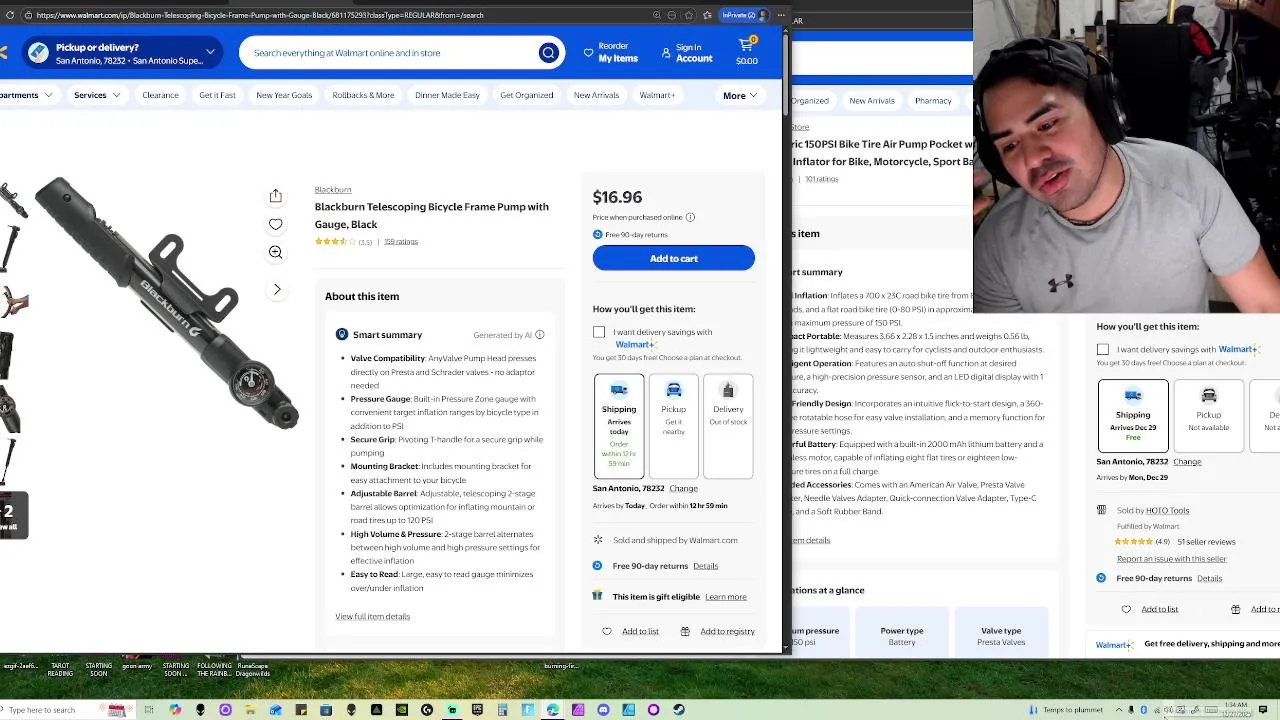1280x720 pixels.
Task: Open Rollbacks & More tab
Action: 363,95
